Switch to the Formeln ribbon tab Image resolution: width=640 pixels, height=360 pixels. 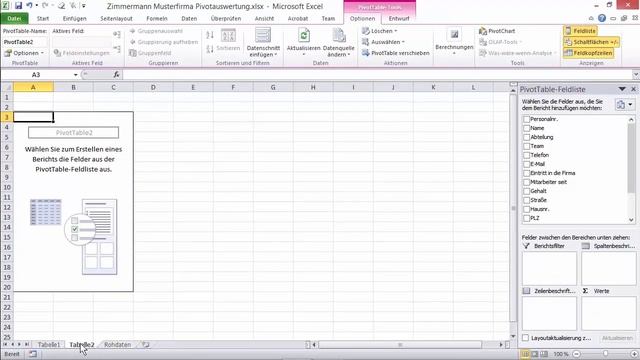(x=157, y=18)
